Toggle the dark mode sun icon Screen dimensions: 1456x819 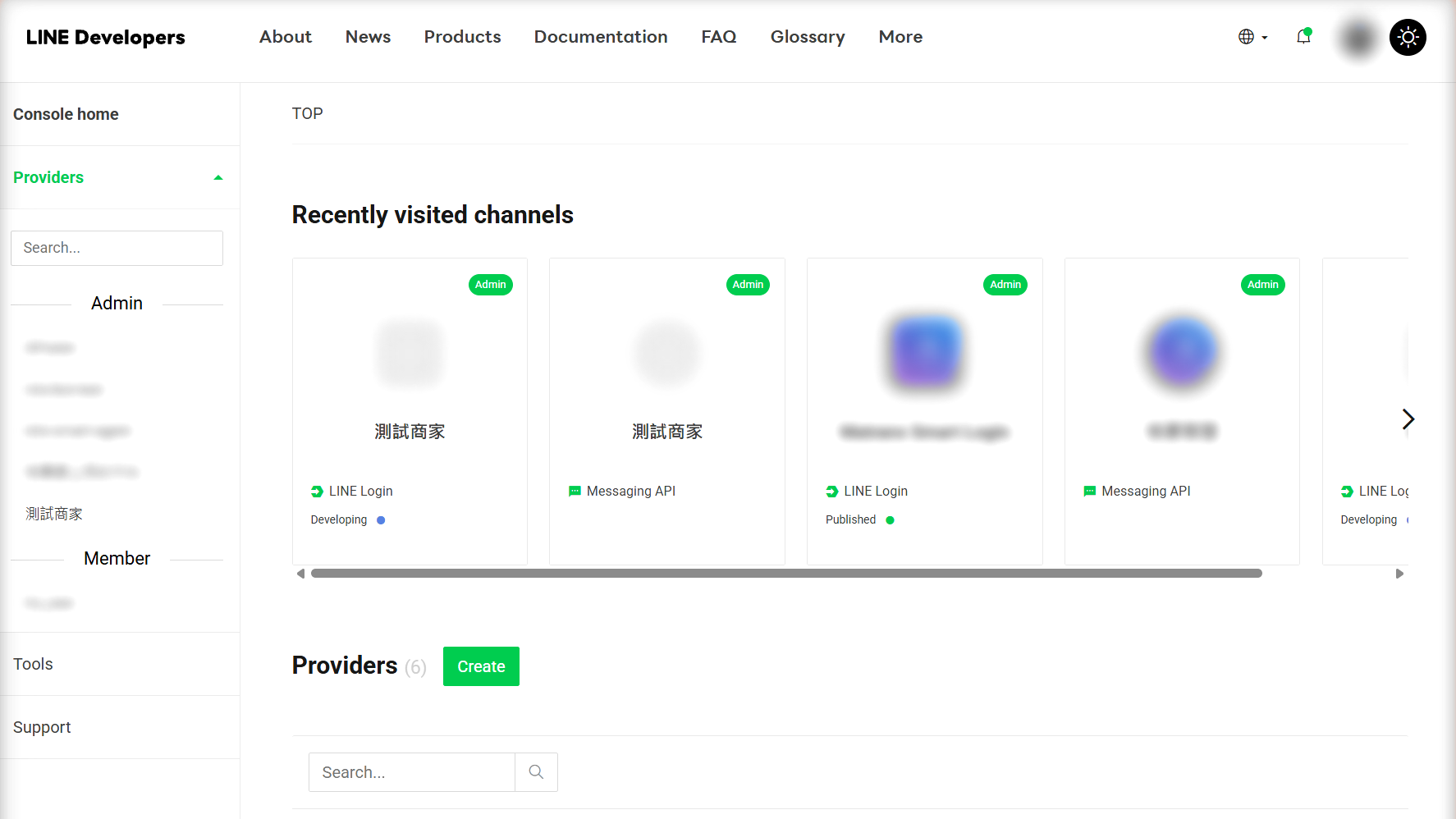click(x=1408, y=37)
